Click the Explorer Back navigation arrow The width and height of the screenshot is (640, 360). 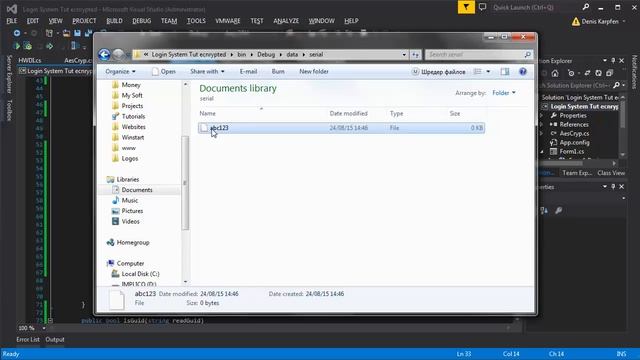pos(104,54)
